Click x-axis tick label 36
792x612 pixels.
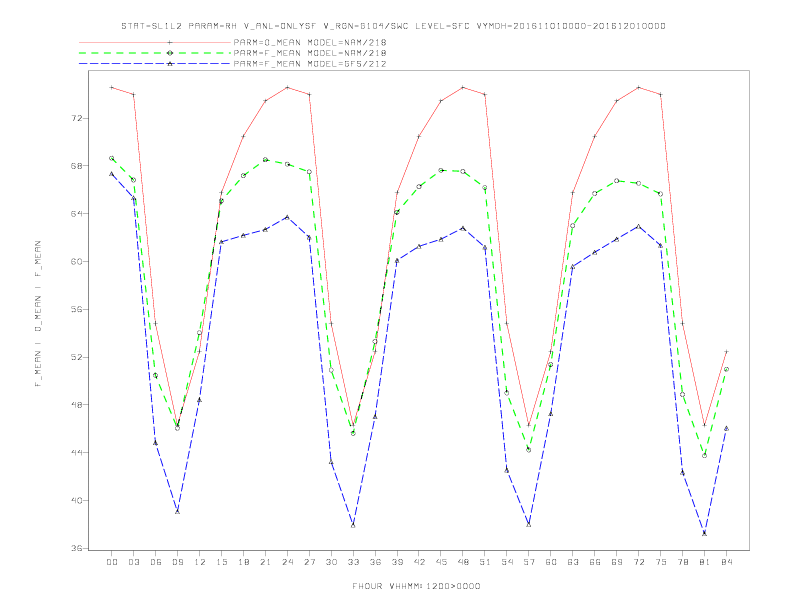(x=375, y=562)
